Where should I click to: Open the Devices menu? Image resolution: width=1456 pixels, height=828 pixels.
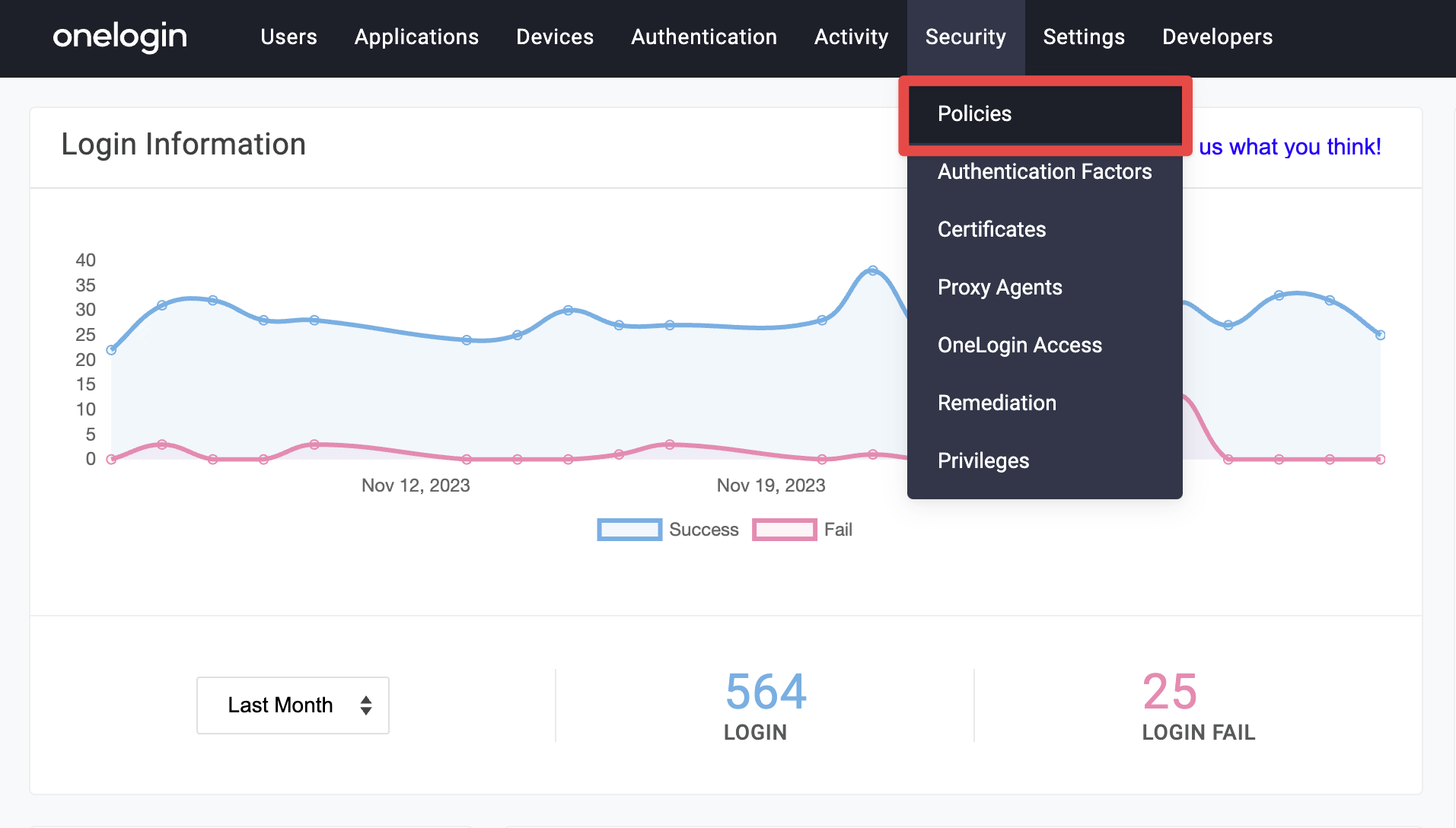555,37
